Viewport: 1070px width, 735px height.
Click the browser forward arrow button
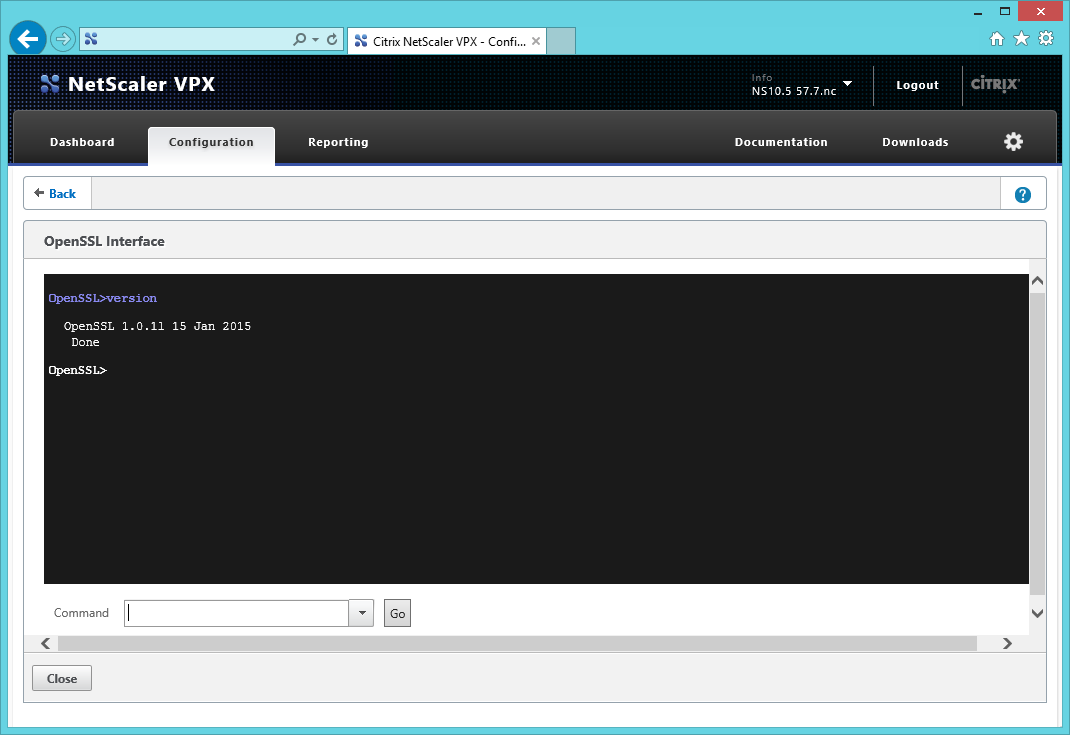point(63,39)
